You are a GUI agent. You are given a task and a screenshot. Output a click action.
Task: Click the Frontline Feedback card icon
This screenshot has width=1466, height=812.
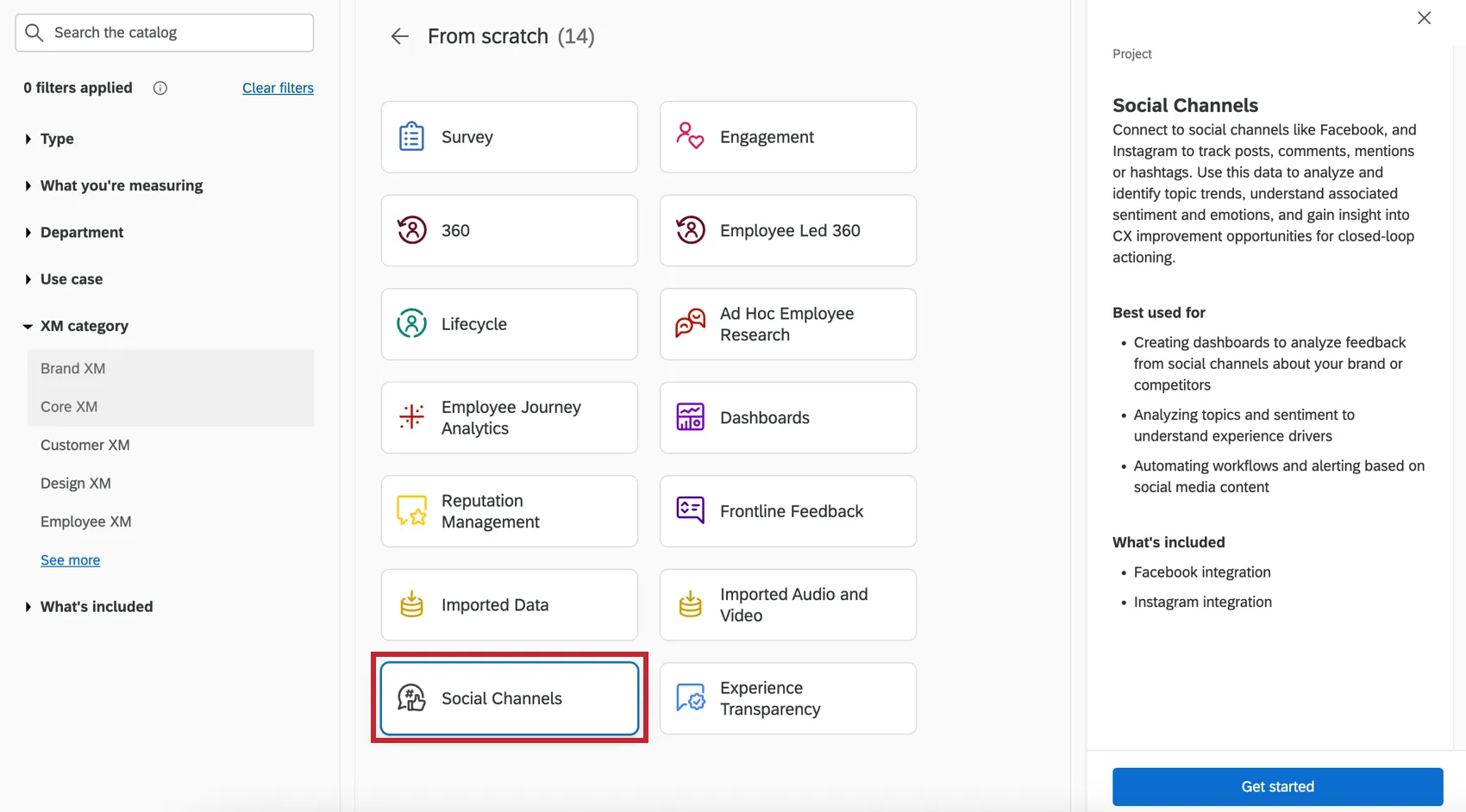tap(689, 510)
